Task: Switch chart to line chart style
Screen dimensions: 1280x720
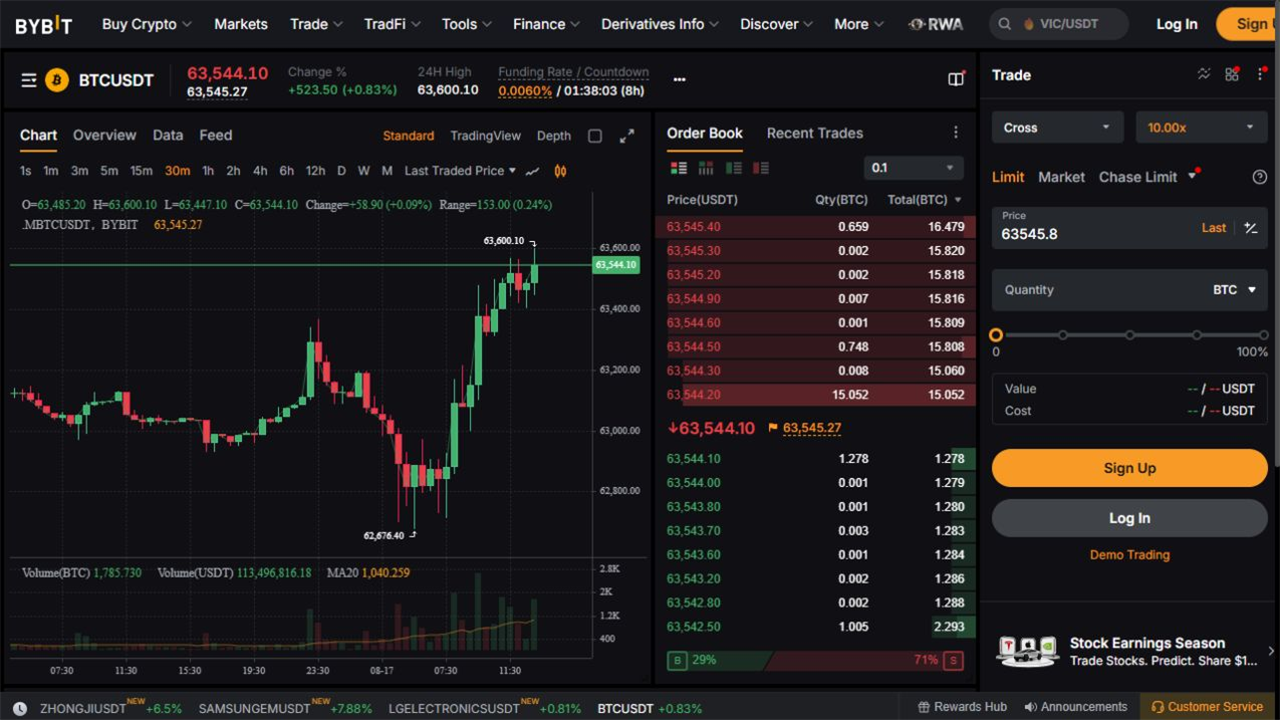Action: tap(533, 171)
